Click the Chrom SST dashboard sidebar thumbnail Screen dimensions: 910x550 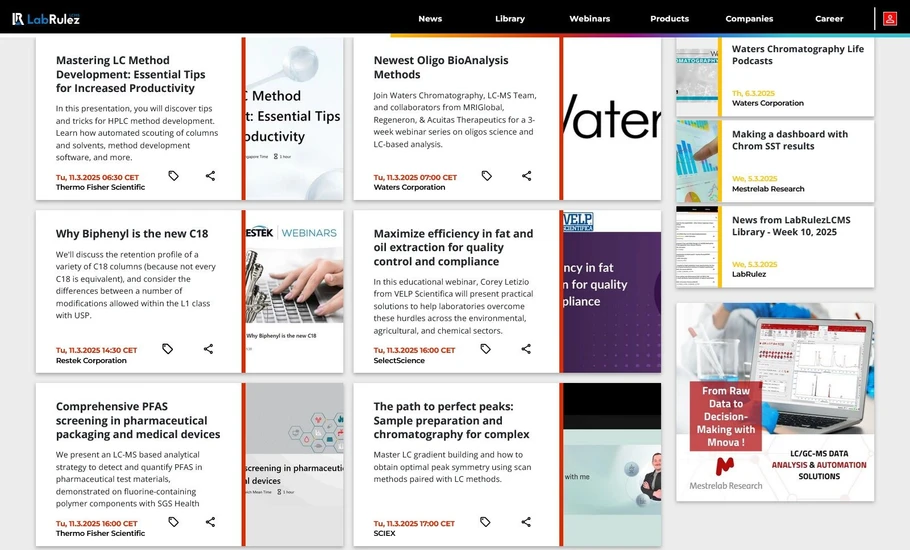pyautogui.click(x=697, y=161)
